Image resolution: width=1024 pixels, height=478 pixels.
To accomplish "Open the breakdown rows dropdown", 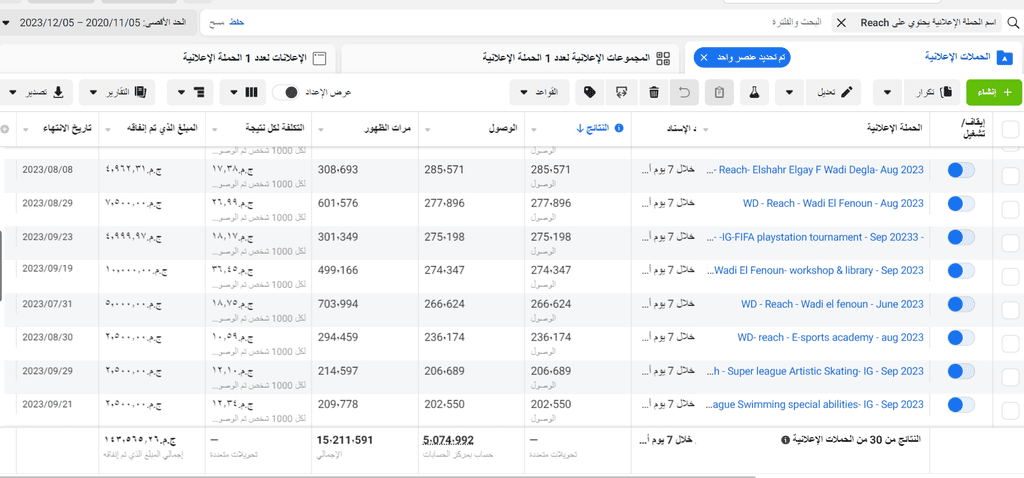I will tap(189, 93).
